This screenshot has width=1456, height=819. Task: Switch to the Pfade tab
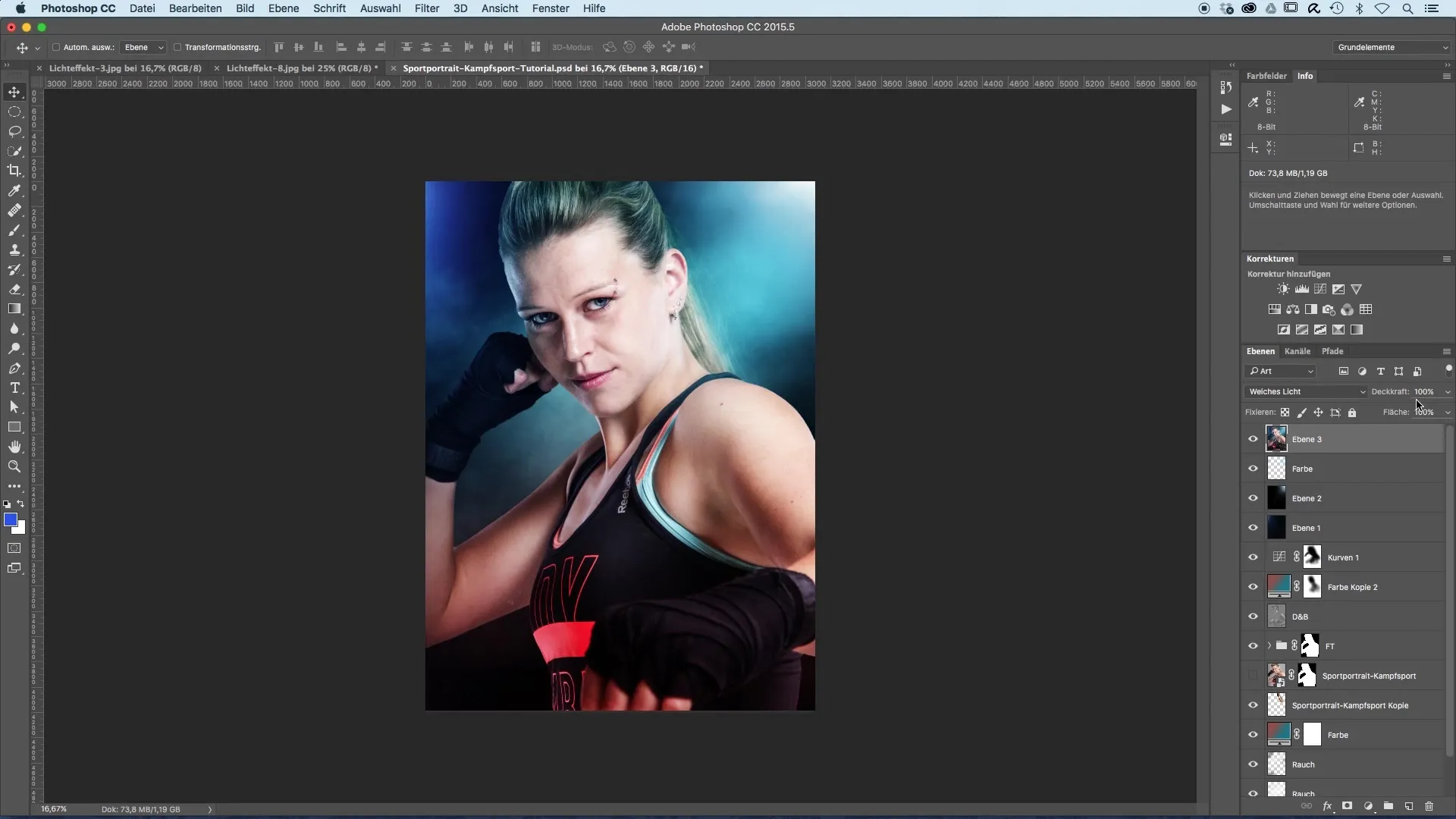pos(1332,351)
